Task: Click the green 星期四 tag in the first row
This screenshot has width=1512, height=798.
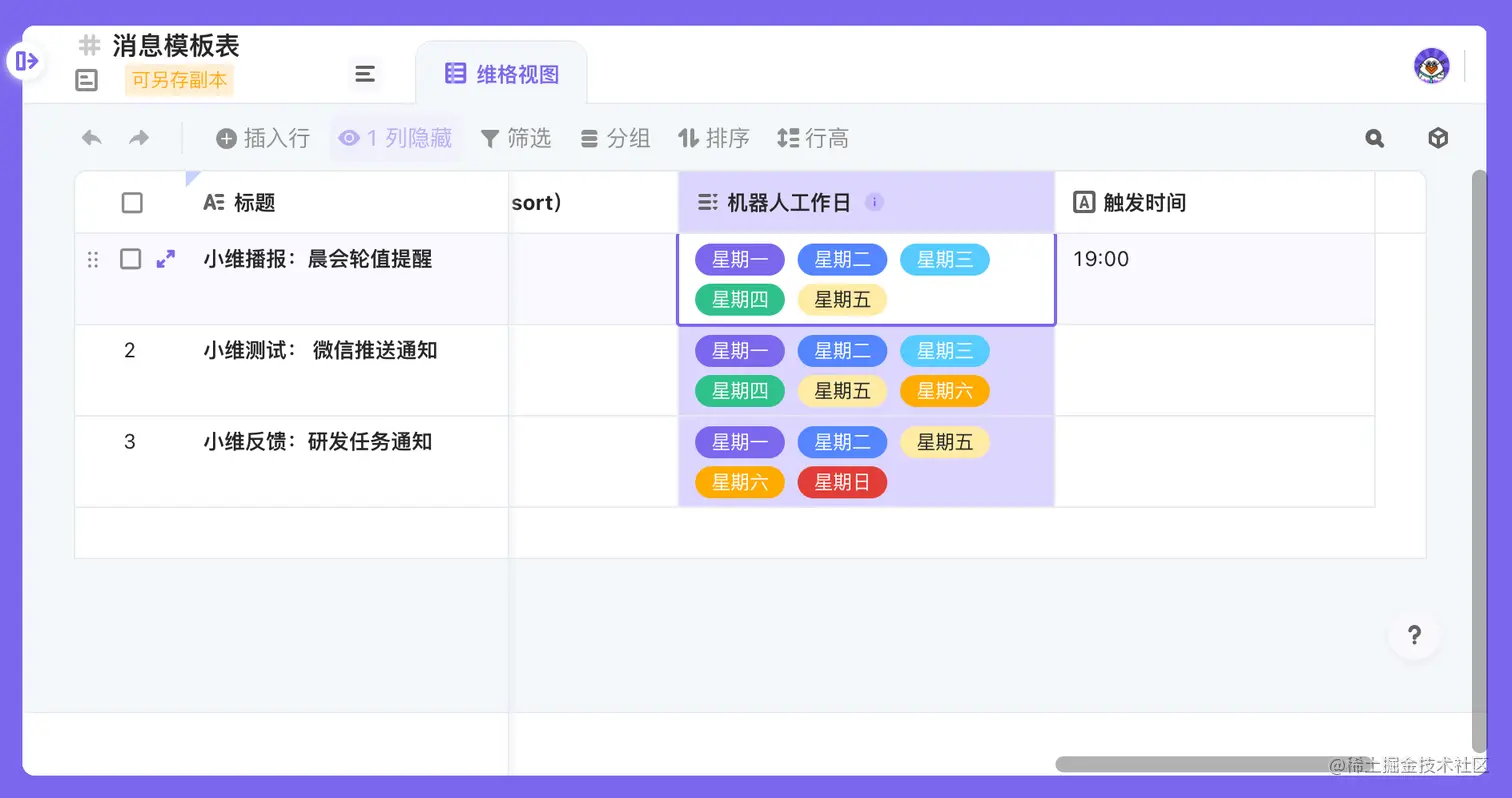Action: (740, 300)
